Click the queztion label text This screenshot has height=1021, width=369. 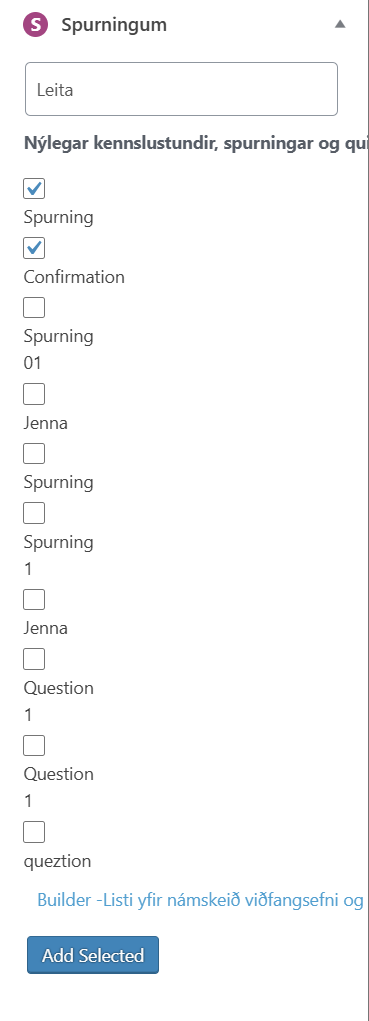pyautogui.click(x=57, y=861)
